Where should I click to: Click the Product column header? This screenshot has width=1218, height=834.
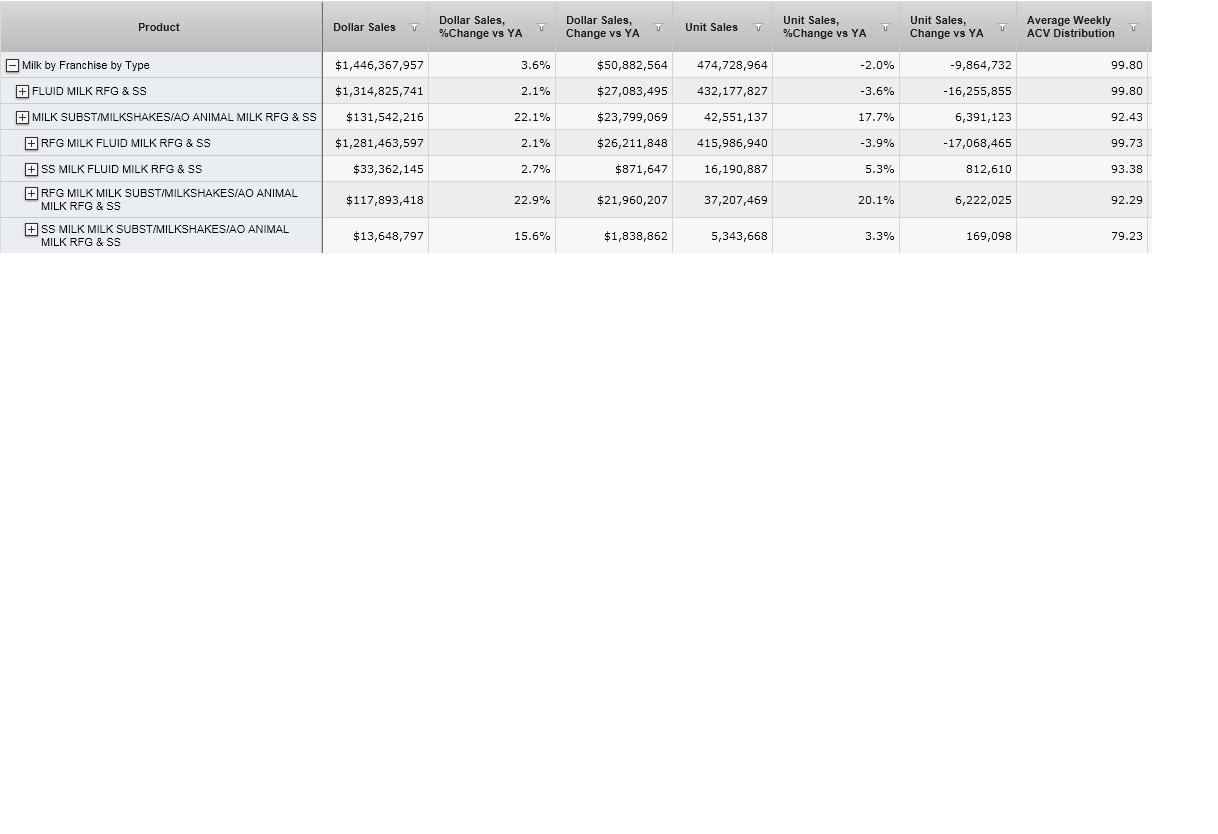point(159,27)
